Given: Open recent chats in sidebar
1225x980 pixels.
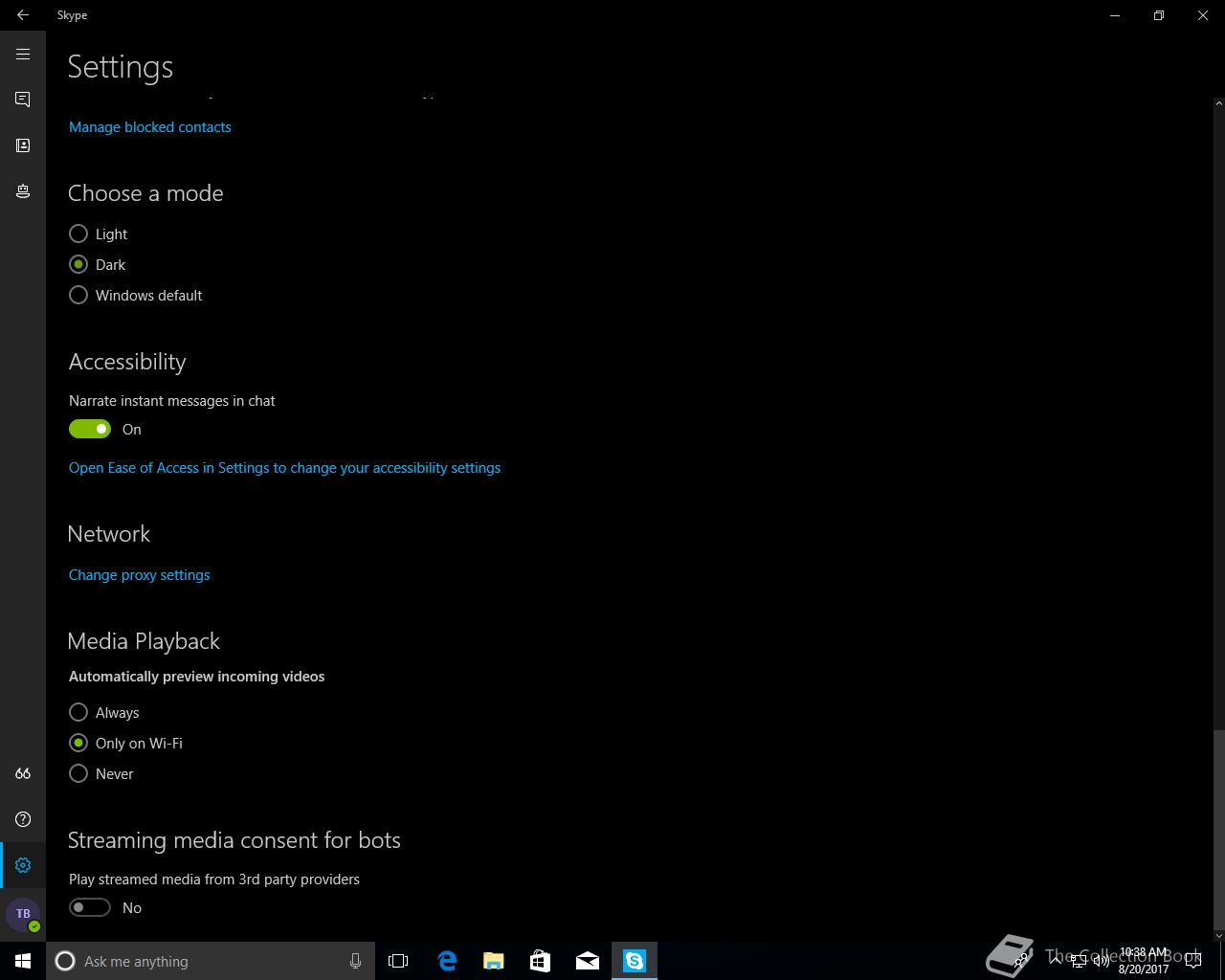Looking at the screenshot, I should click(23, 100).
